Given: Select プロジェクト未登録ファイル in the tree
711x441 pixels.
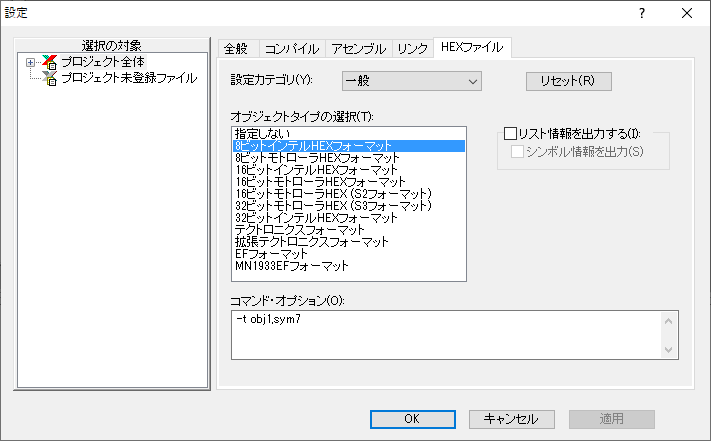Looking at the screenshot, I should point(129,78).
